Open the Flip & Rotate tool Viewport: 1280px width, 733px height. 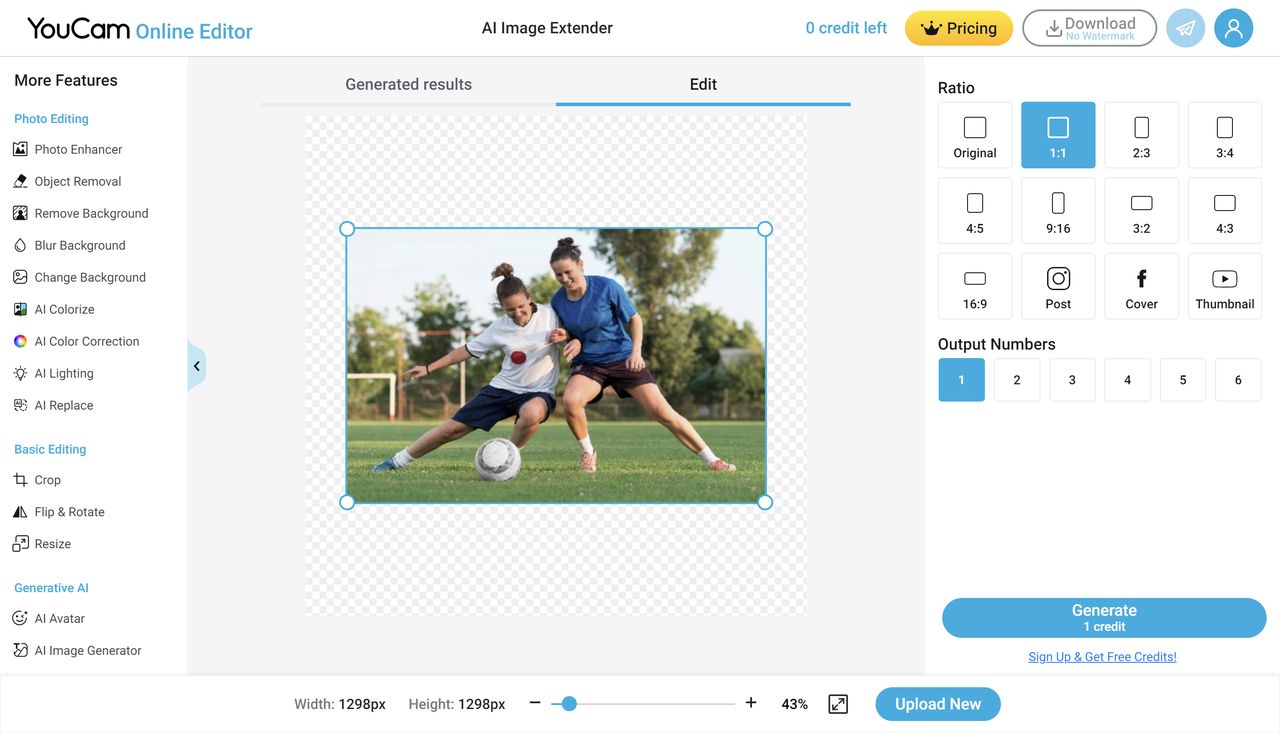point(69,512)
